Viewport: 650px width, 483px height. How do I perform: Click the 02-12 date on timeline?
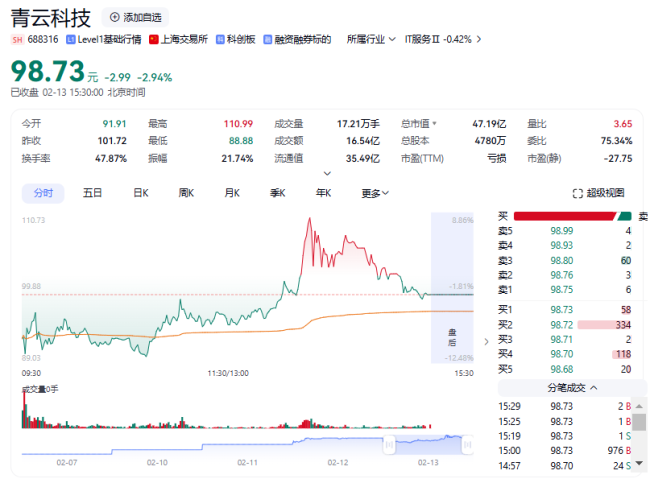coord(338,463)
